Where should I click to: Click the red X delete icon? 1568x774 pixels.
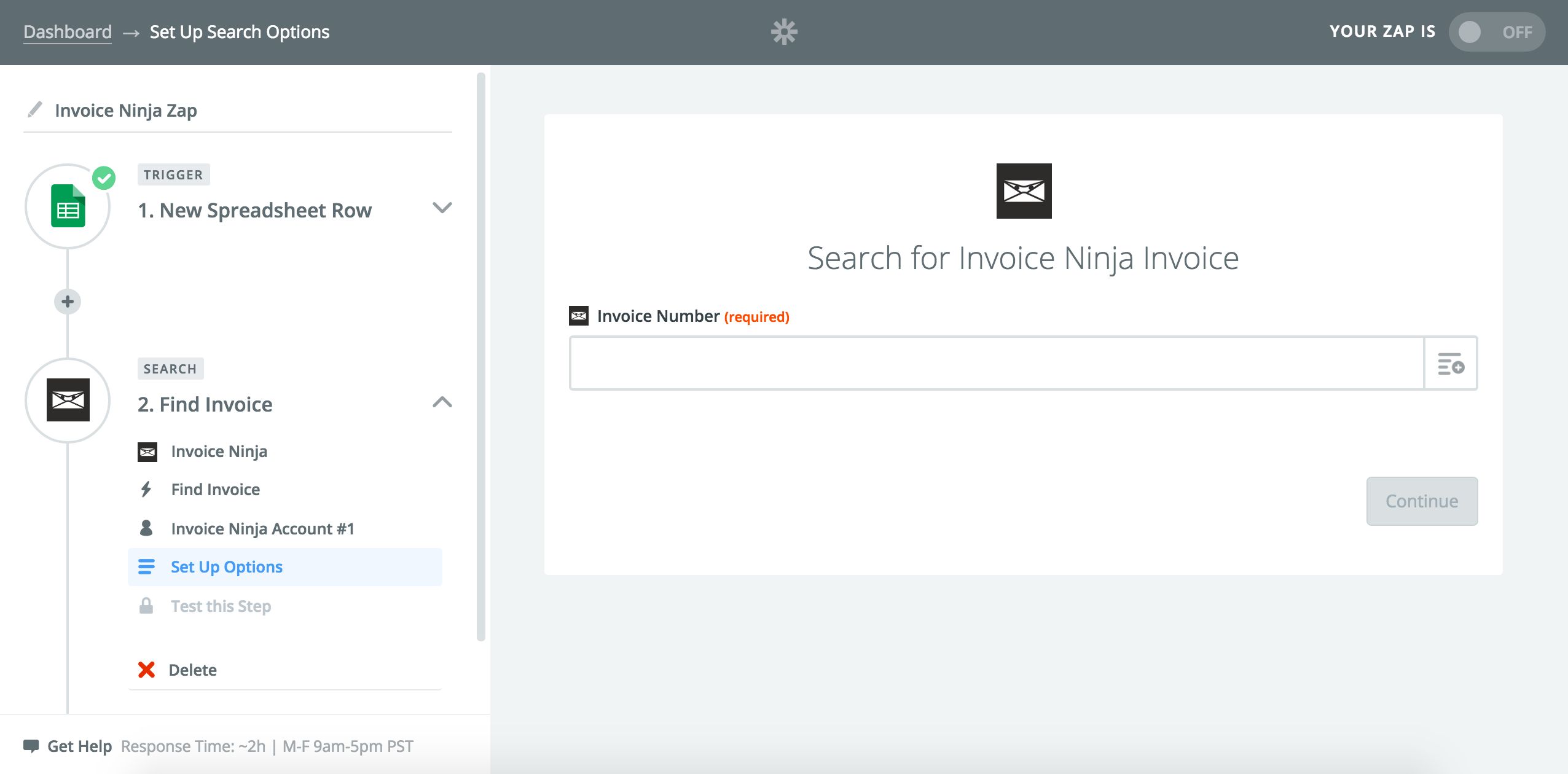(146, 670)
